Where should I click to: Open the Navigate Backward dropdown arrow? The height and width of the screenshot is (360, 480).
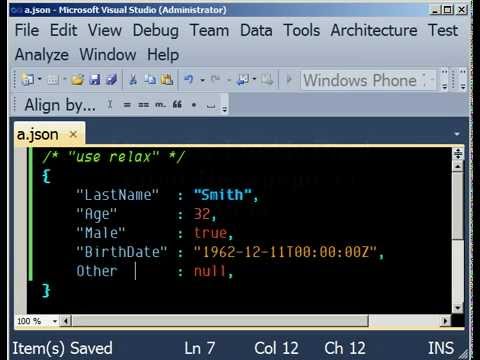[254, 79]
